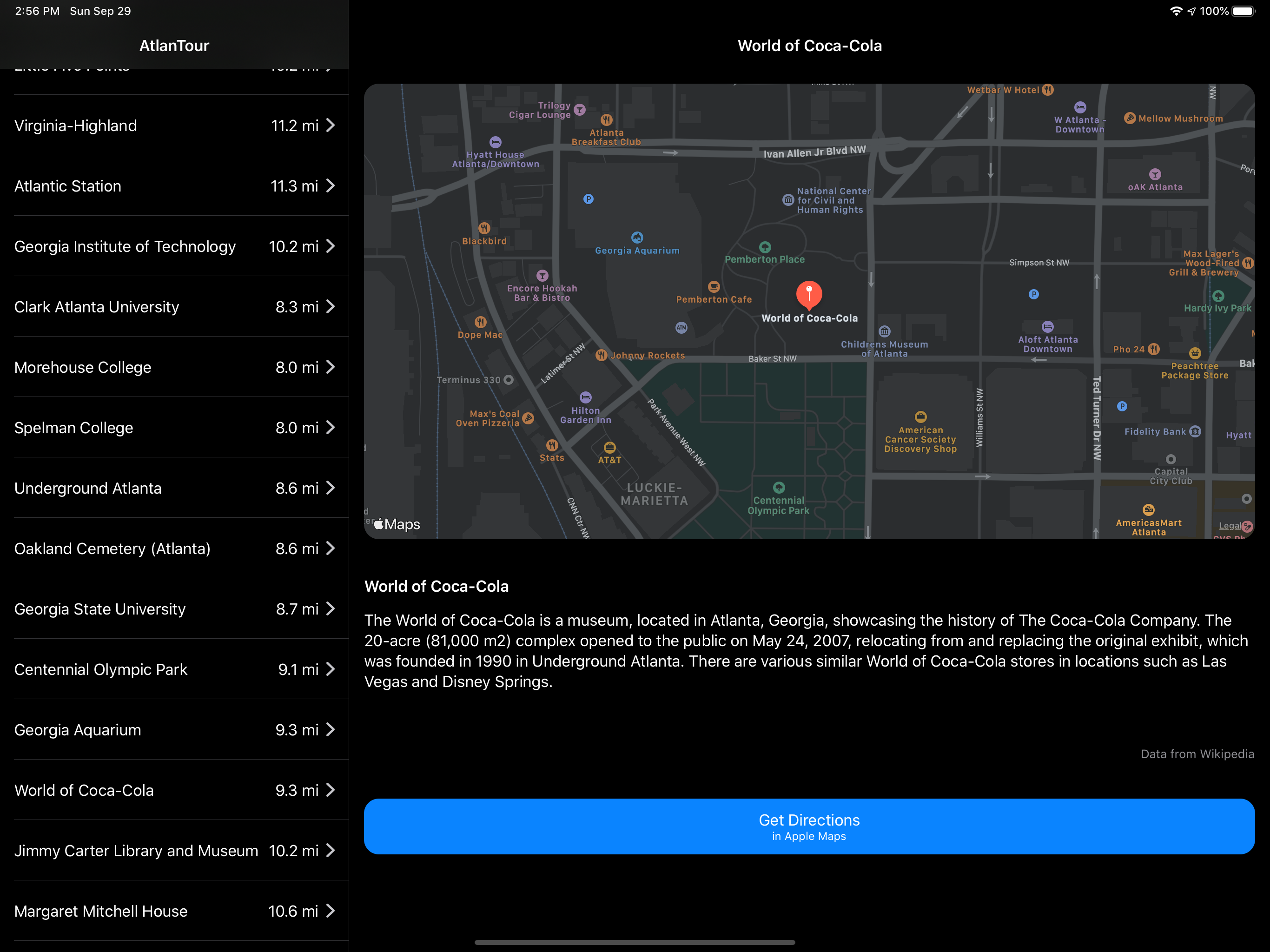Image resolution: width=1270 pixels, height=952 pixels.
Task: Tap the ATM icon near Pemberton Cafe
Action: tap(681, 328)
